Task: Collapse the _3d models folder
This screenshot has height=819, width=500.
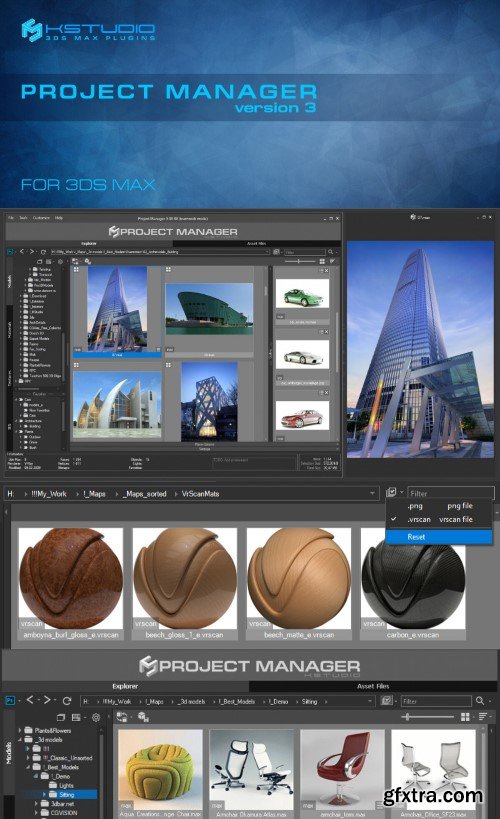Action: (x=20, y=740)
